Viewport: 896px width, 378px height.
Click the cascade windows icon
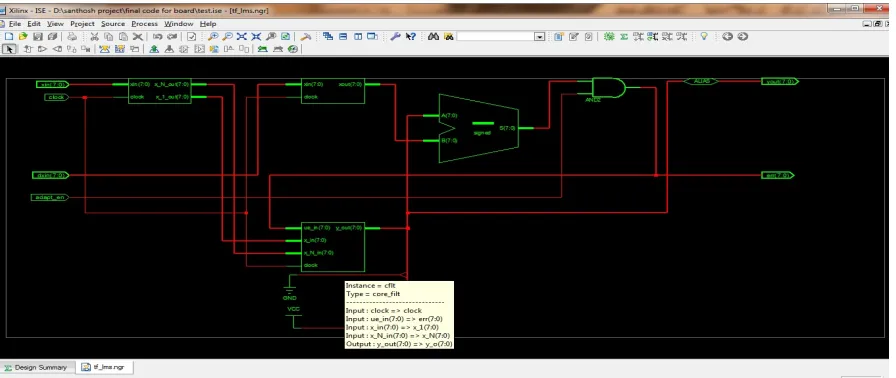click(328, 37)
